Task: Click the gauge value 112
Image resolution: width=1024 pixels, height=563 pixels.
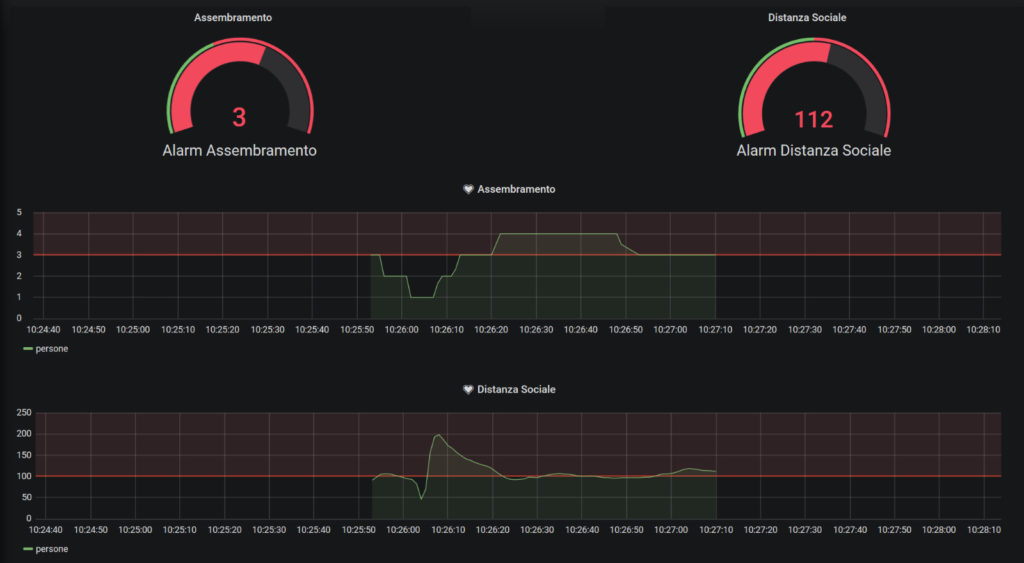Action: pos(814,120)
